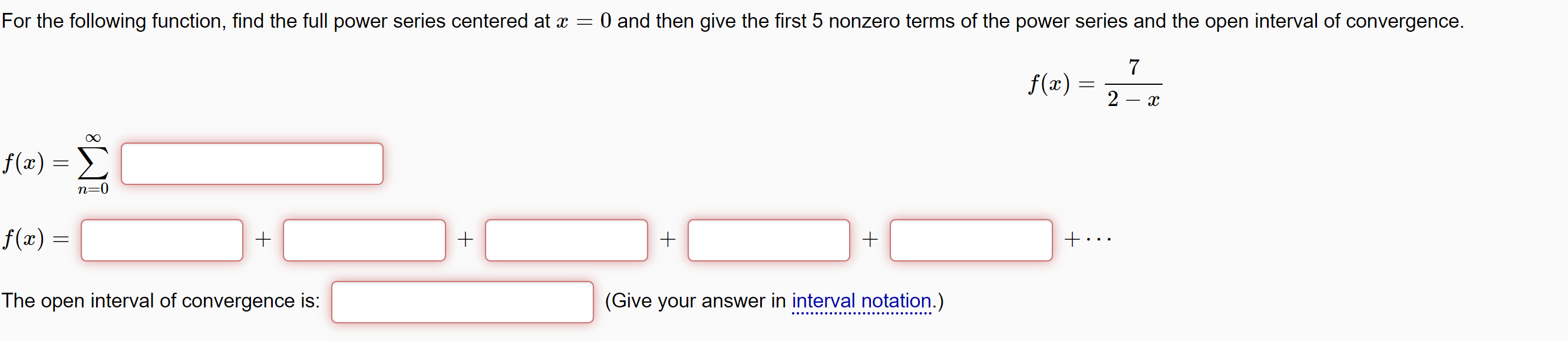
Task: Click the fourth nonzero term input box
Action: [x=769, y=241]
